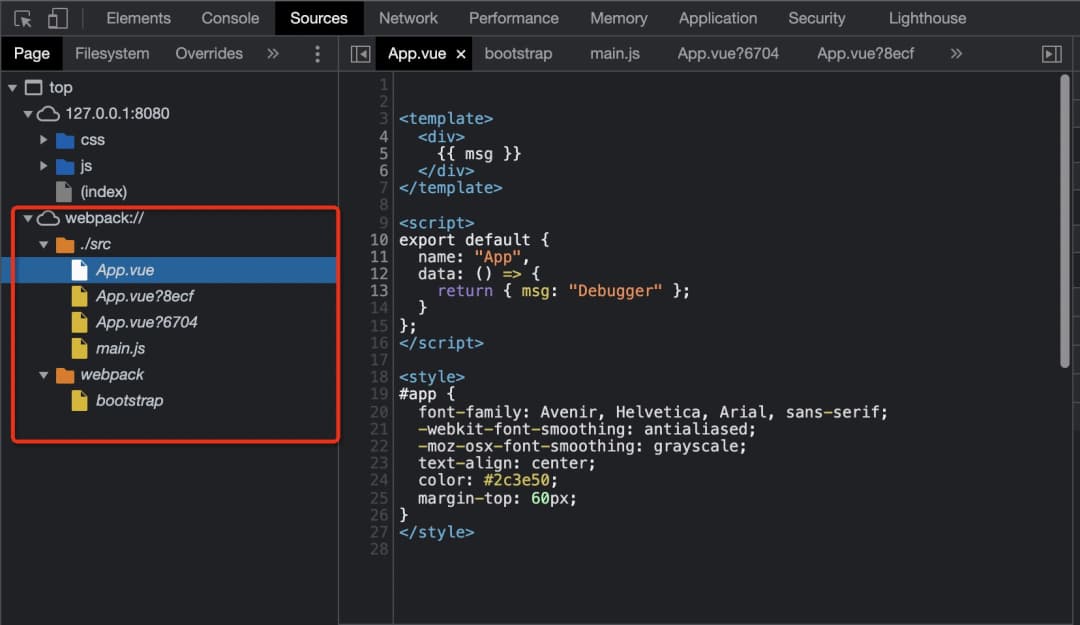Select the Filesystem navigator tab
Image resolution: width=1080 pixels, height=625 pixels.
point(112,54)
